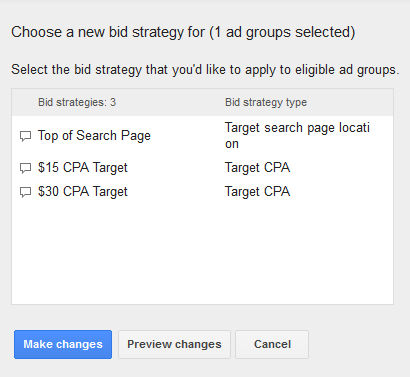This screenshot has height=377, width=410.
Task: Select the $15 CPA Target strategy
Action: (83, 168)
